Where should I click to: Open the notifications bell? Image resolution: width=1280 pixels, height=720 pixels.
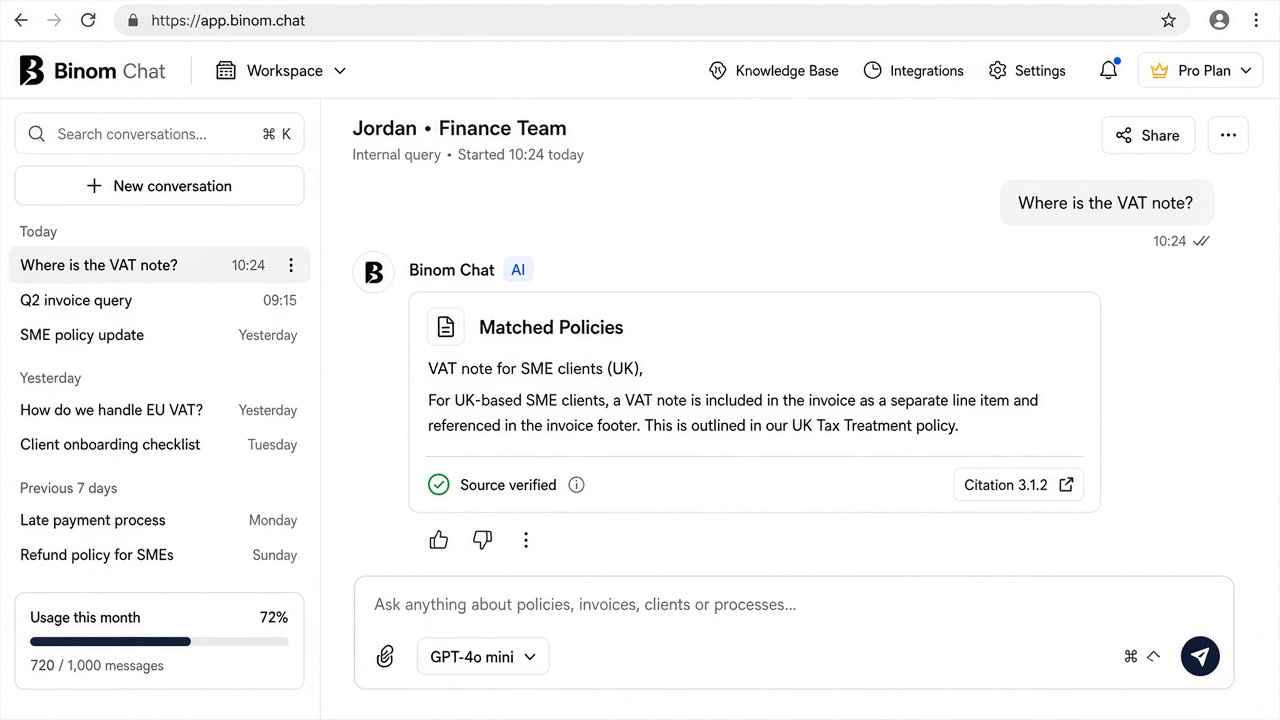[1108, 70]
